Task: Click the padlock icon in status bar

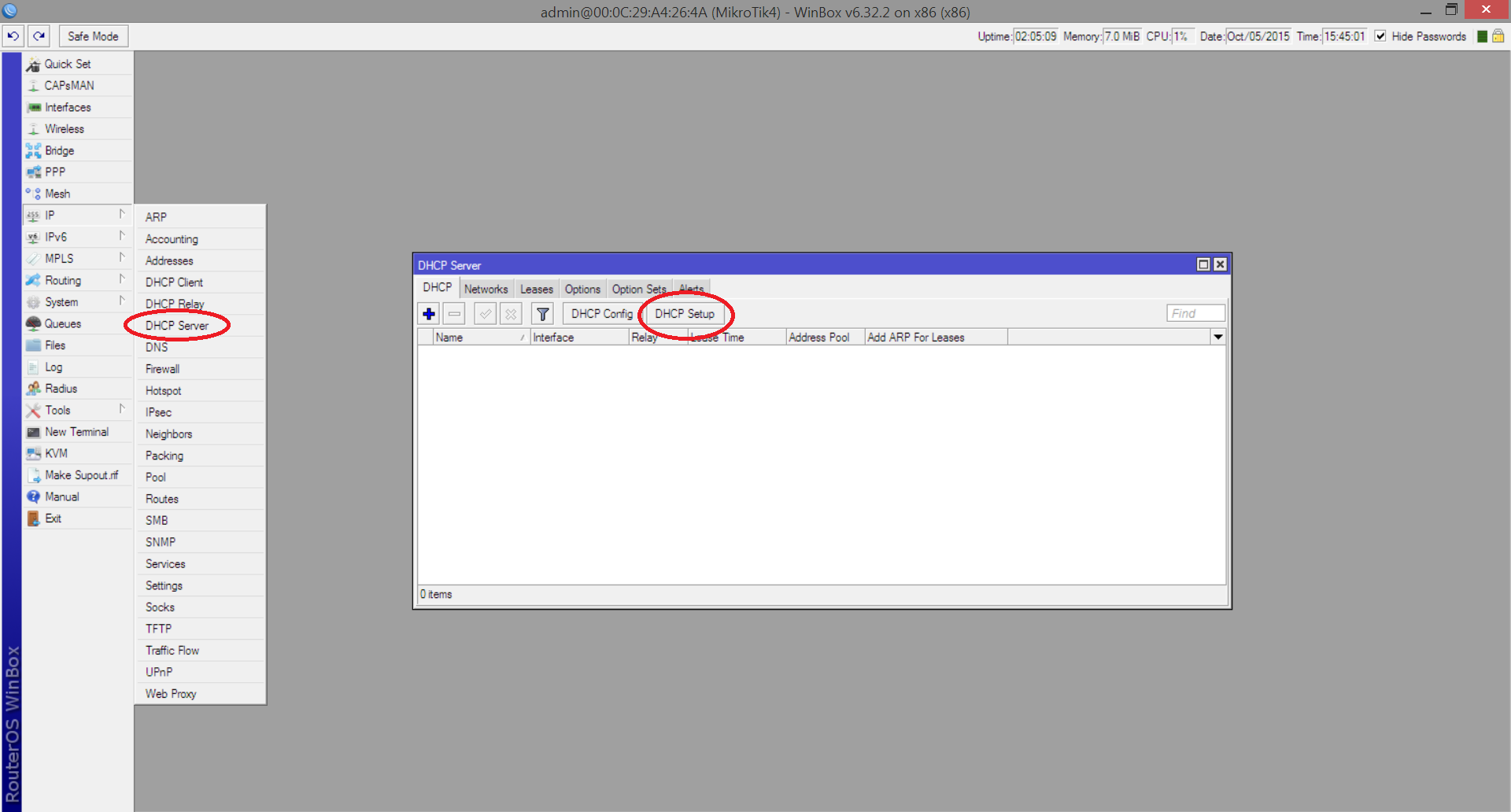Action: [x=1498, y=36]
